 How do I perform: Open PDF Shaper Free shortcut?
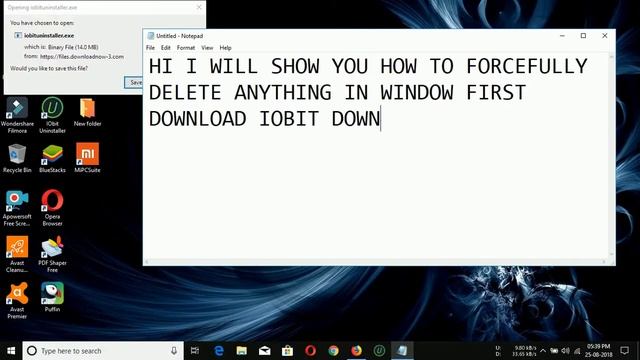(52, 254)
